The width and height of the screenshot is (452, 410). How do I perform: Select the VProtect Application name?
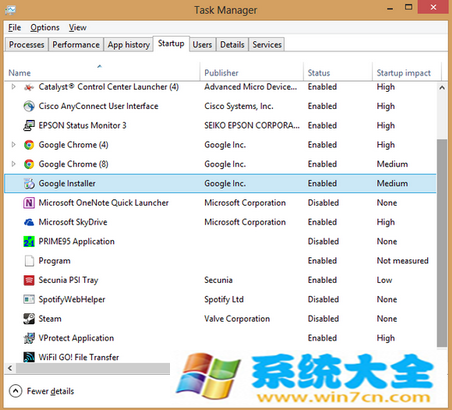(76, 338)
